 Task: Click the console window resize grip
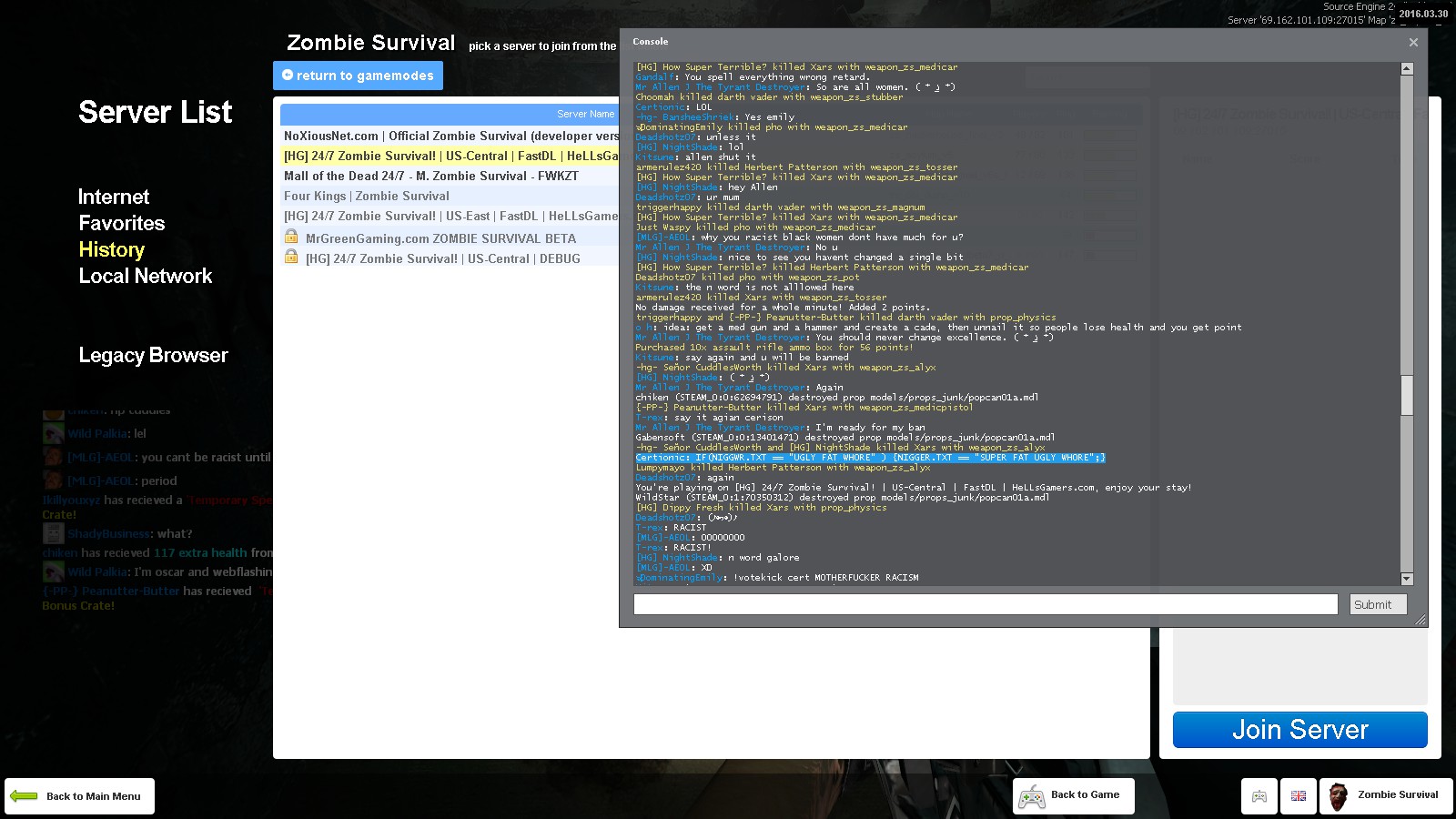click(x=1421, y=620)
